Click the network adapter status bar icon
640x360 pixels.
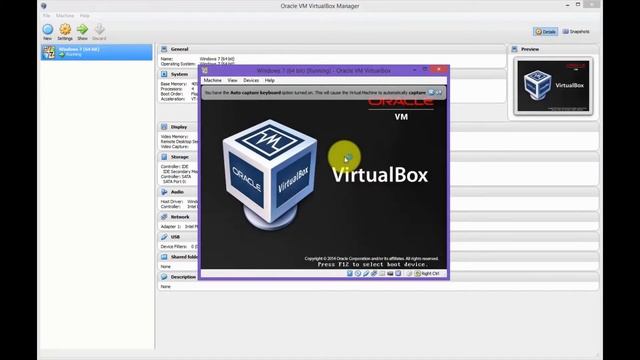tap(374, 273)
